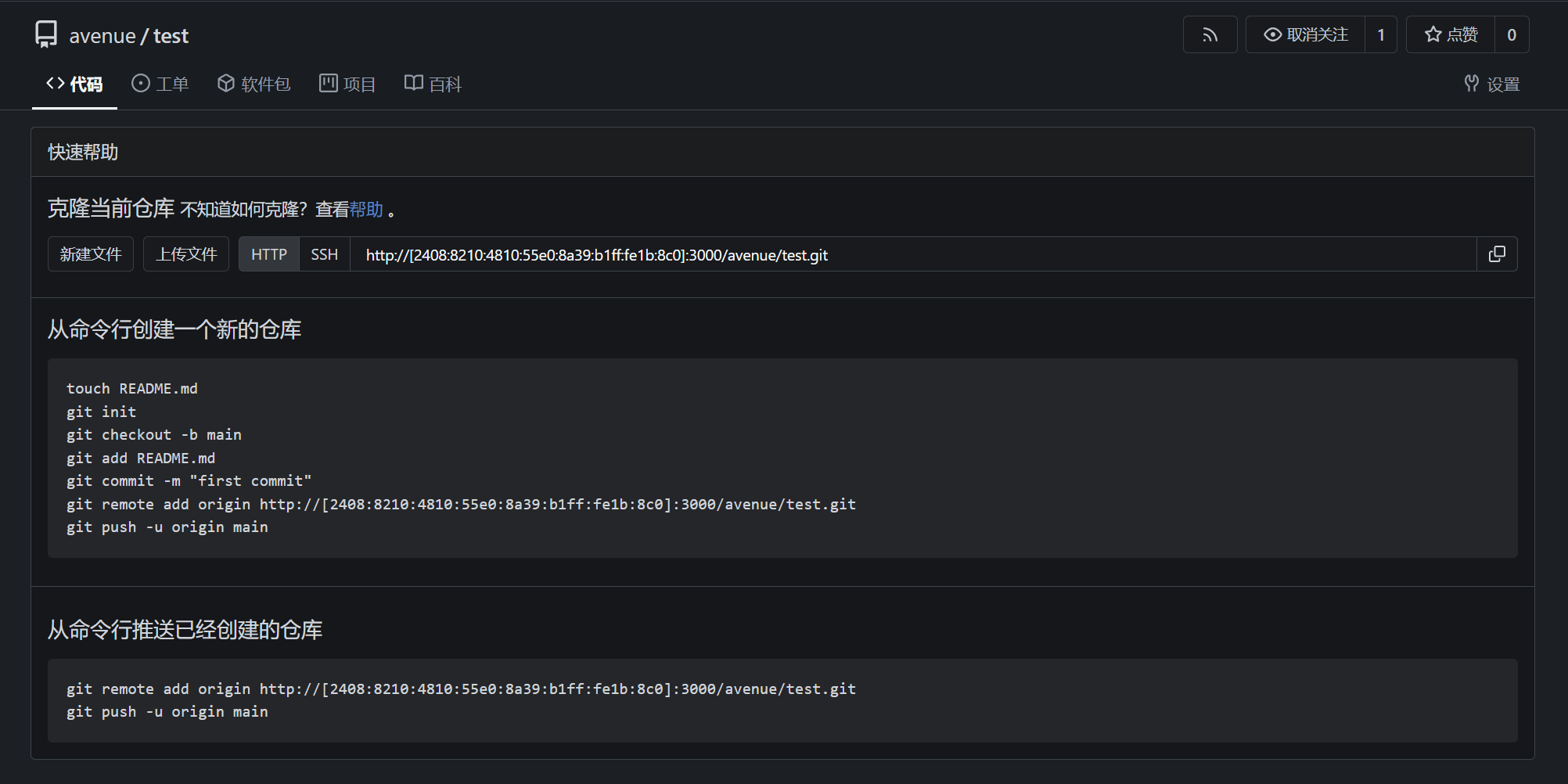This screenshot has width=1568, height=784.
Task: Select the SSH clone protocol
Action: 324,254
